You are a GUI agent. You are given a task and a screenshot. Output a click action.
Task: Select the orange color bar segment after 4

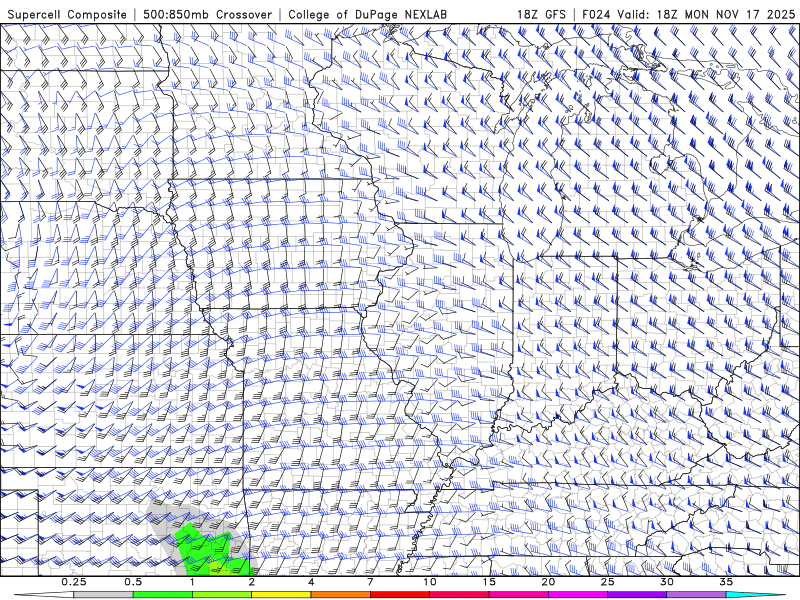pos(340,595)
